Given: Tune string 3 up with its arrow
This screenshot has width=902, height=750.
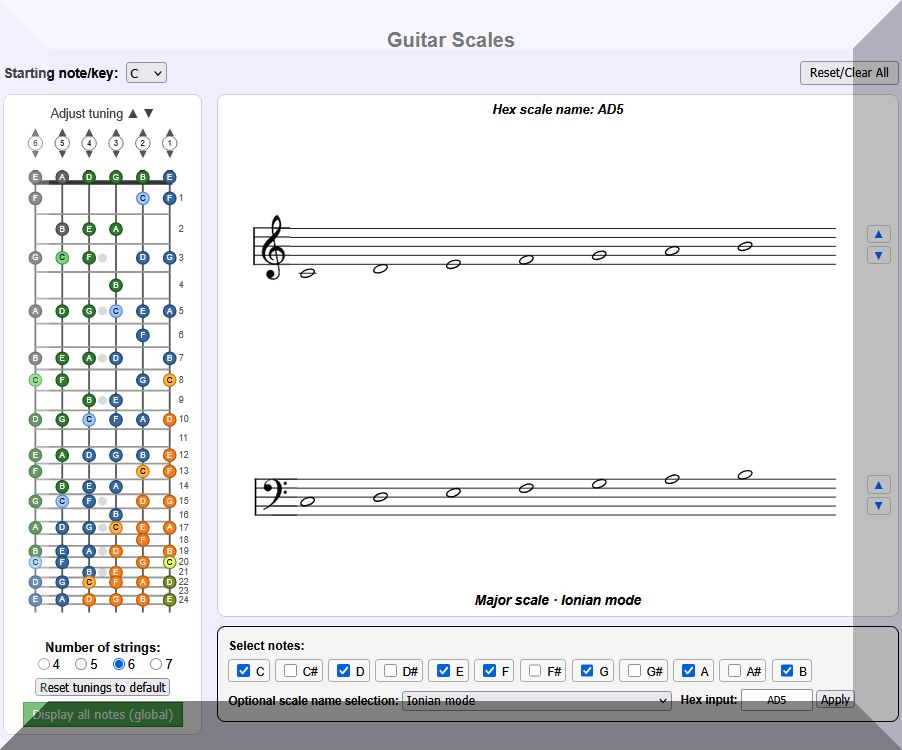Looking at the screenshot, I should click(116, 132).
